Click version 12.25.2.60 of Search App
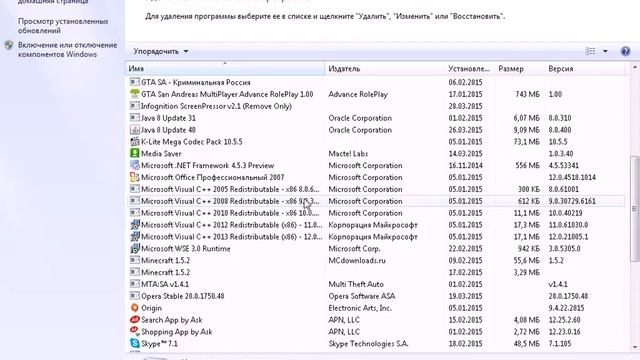Viewport: 640px width, 360px height. tap(564, 320)
